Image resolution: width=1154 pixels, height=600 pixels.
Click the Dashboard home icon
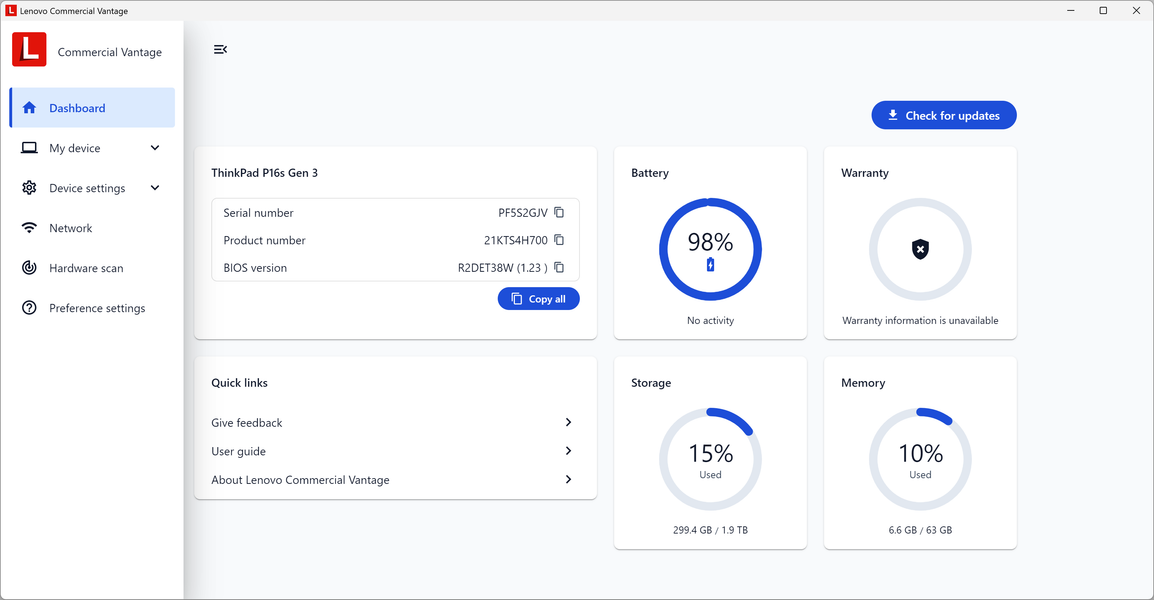pyautogui.click(x=29, y=108)
